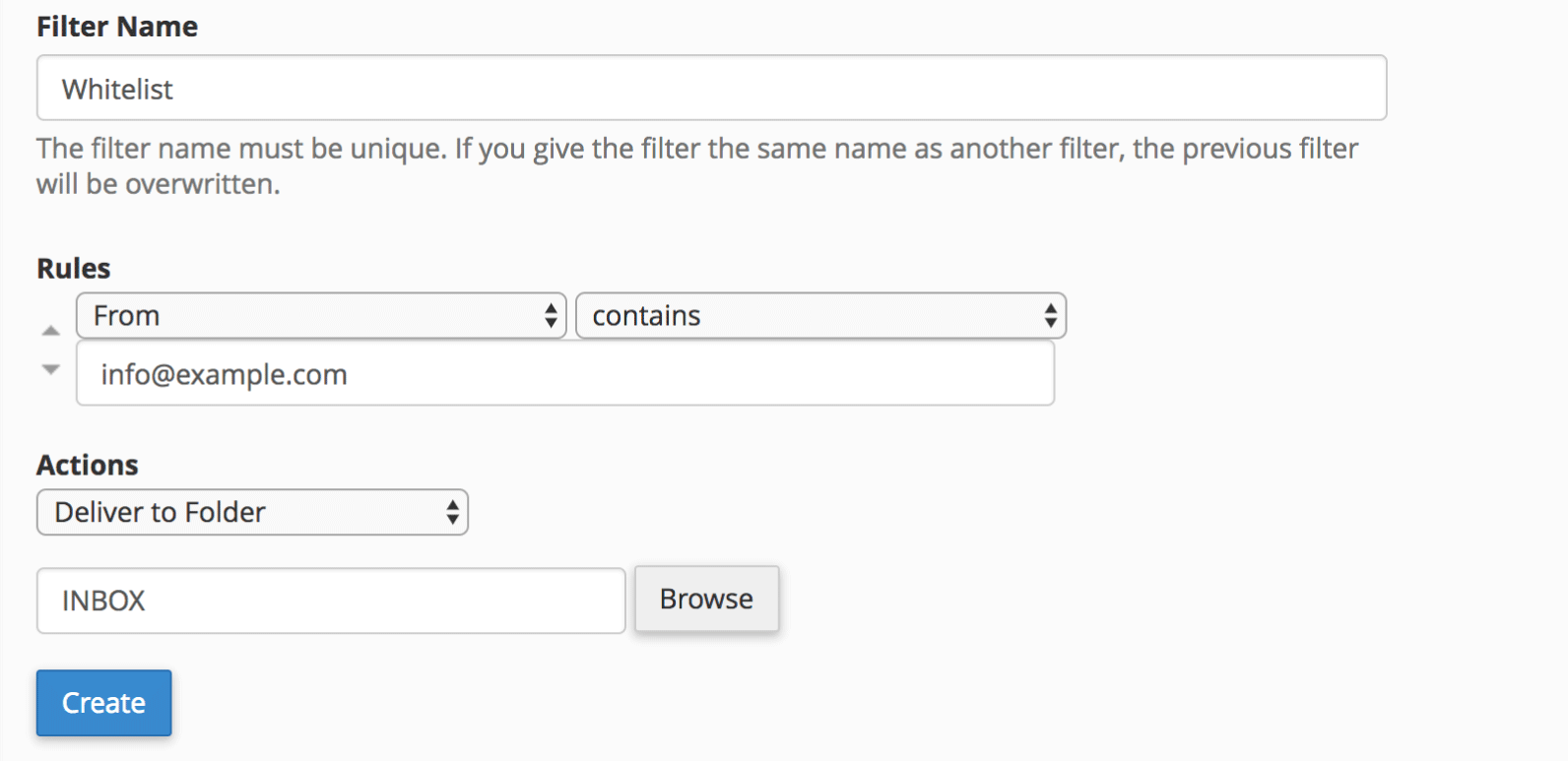Click the 'will be overwritten' help text line
This screenshot has width=1568, height=761.
click(159, 184)
